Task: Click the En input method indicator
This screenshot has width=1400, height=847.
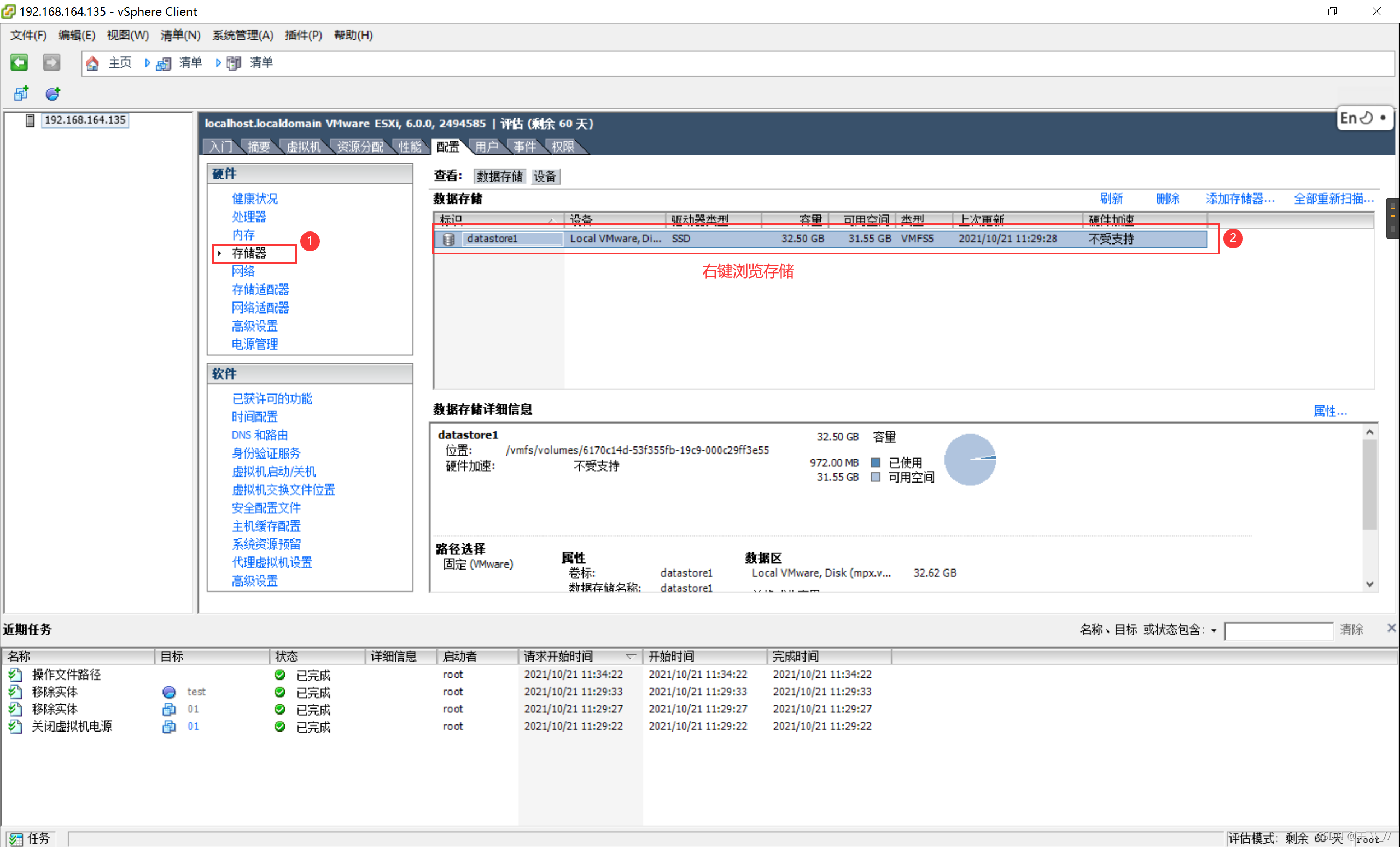Action: click(1365, 118)
